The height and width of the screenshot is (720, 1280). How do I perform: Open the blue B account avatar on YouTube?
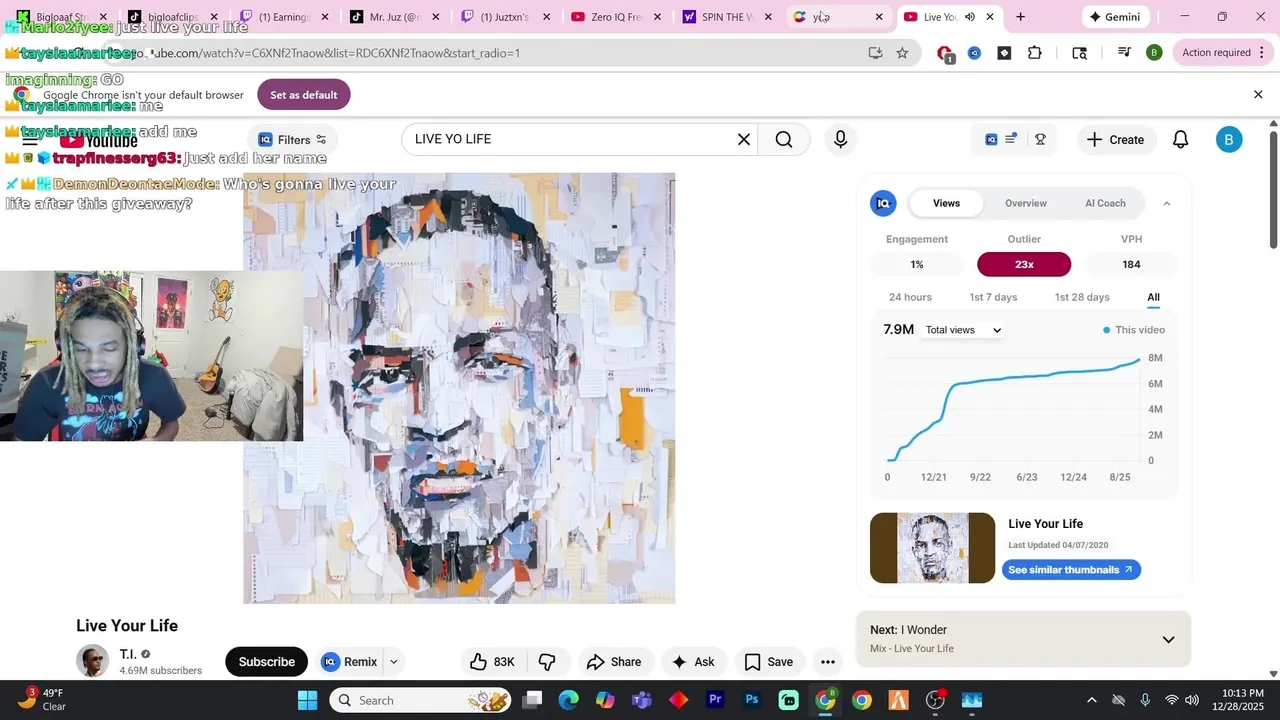[x=1229, y=140]
